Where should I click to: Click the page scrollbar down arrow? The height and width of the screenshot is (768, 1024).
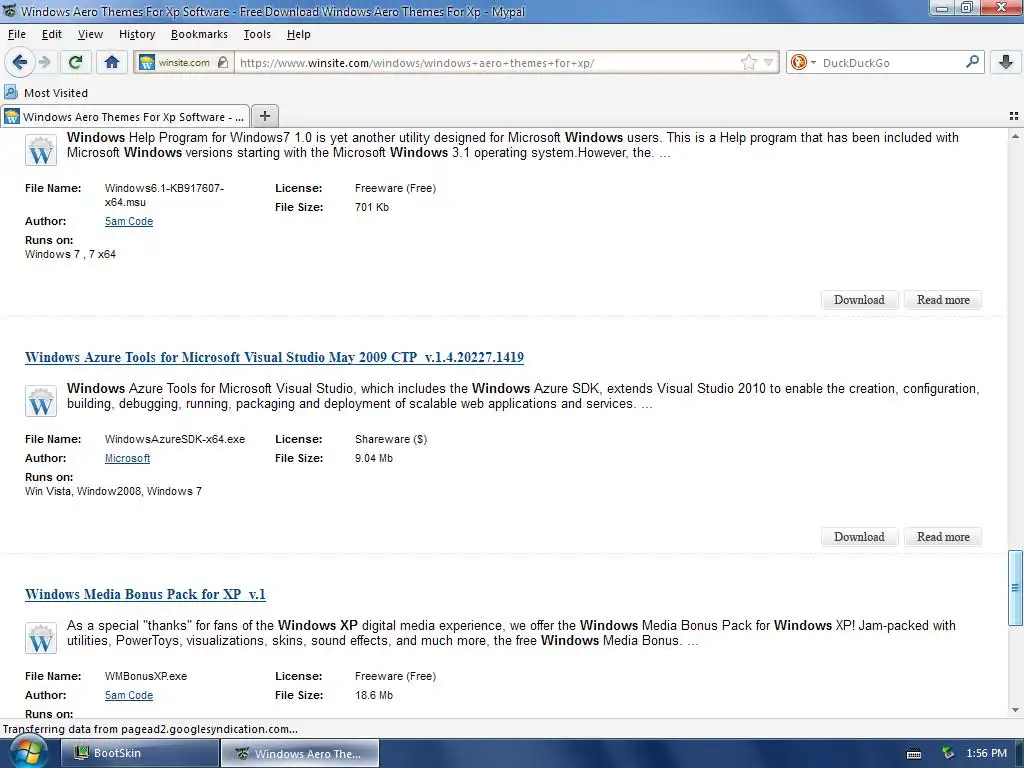[x=1015, y=709]
